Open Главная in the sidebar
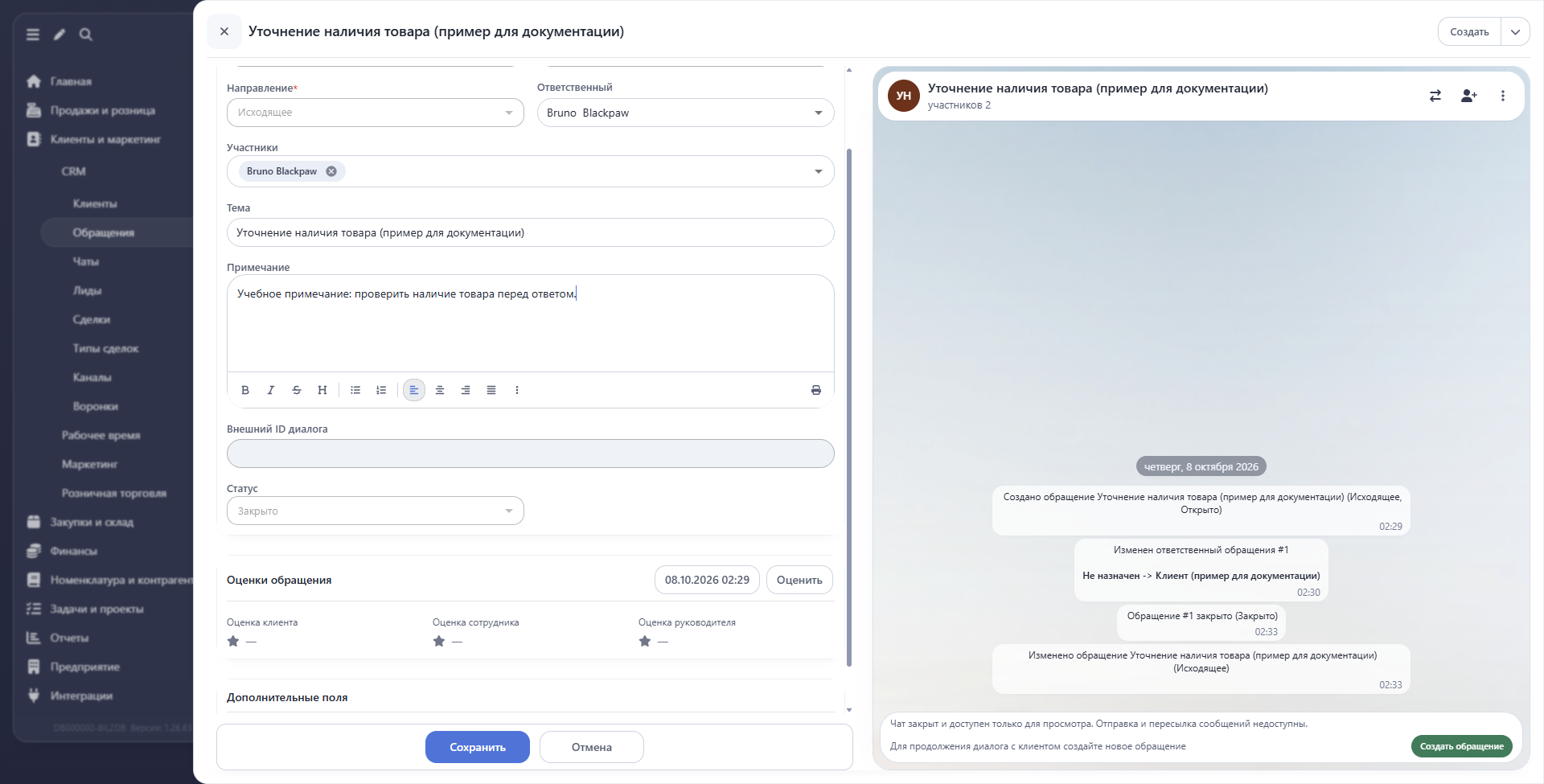This screenshot has height=784, width=1544. point(71,81)
